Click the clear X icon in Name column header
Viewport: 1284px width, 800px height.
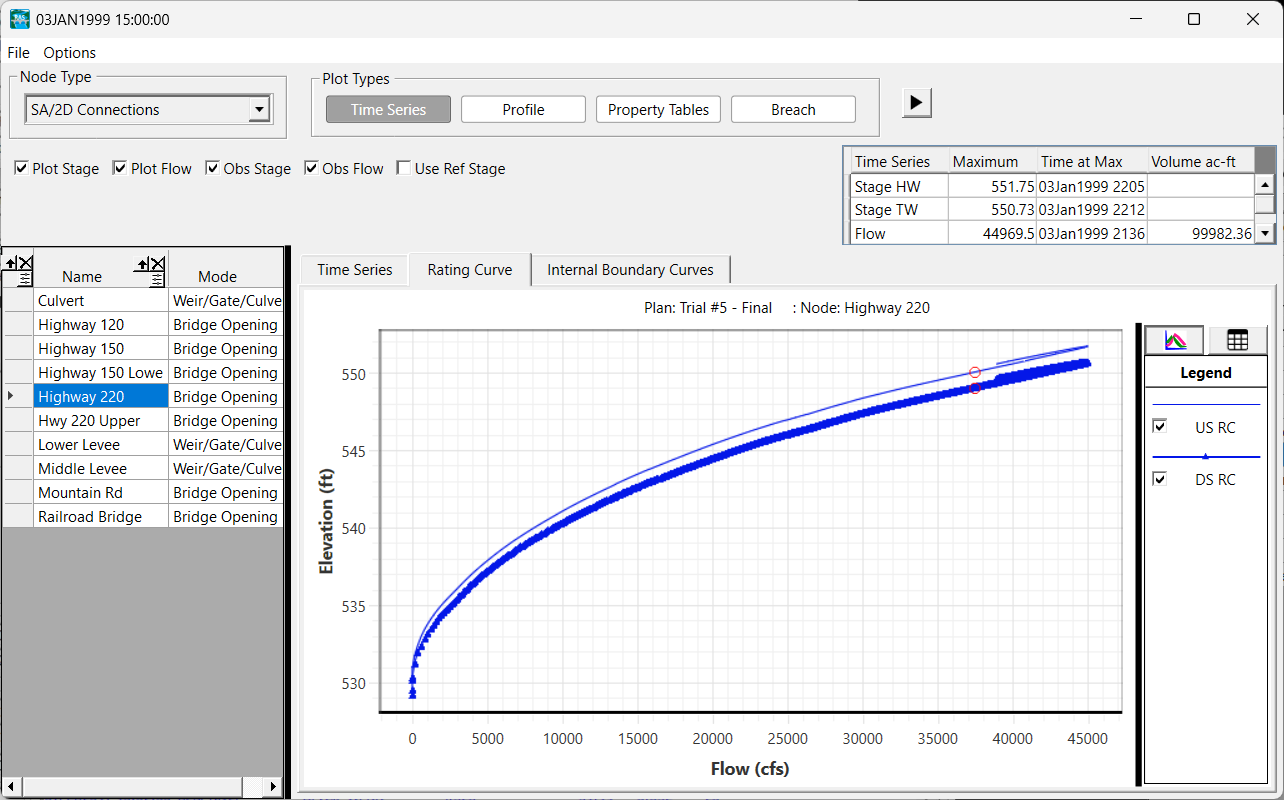click(x=157, y=264)
